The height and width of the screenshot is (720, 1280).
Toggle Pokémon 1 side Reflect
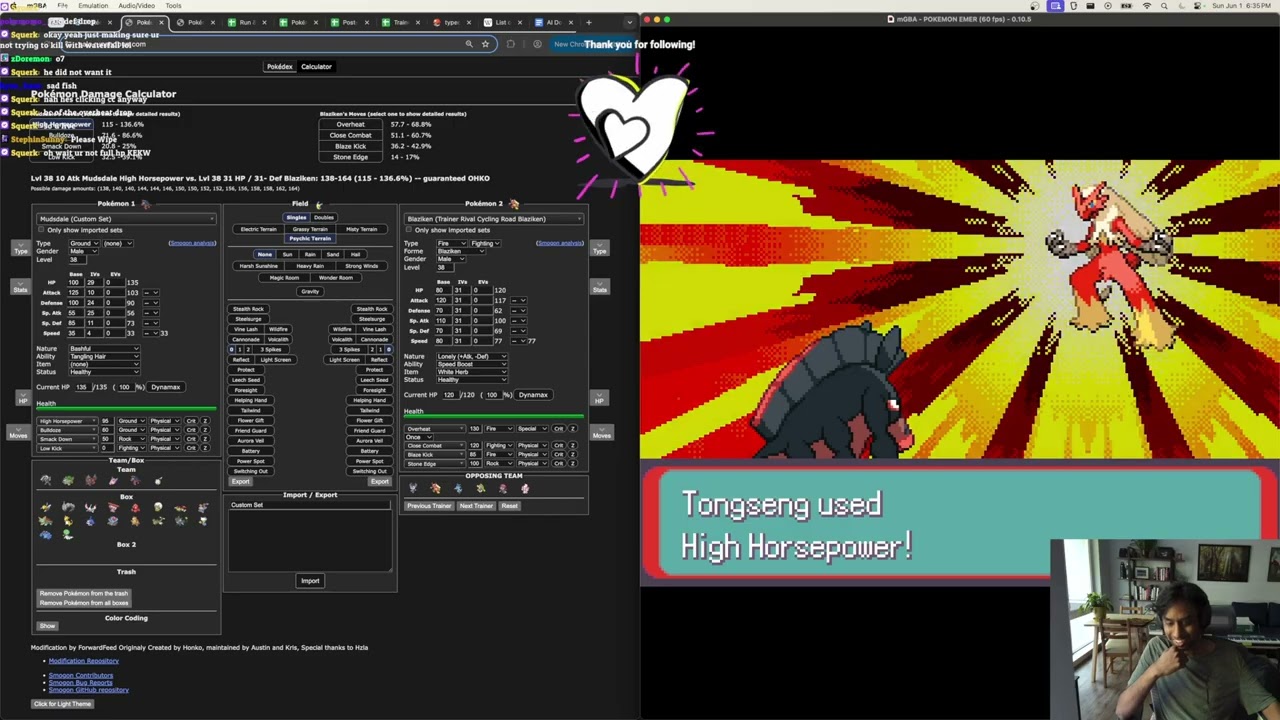240,359
